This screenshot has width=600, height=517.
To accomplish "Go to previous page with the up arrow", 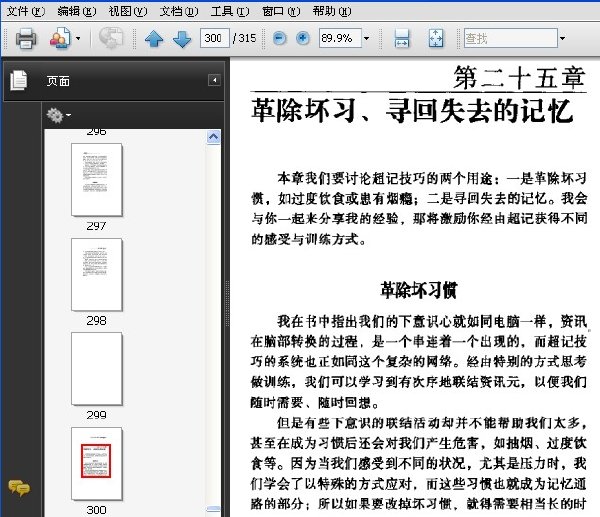I will coord(154,38).
